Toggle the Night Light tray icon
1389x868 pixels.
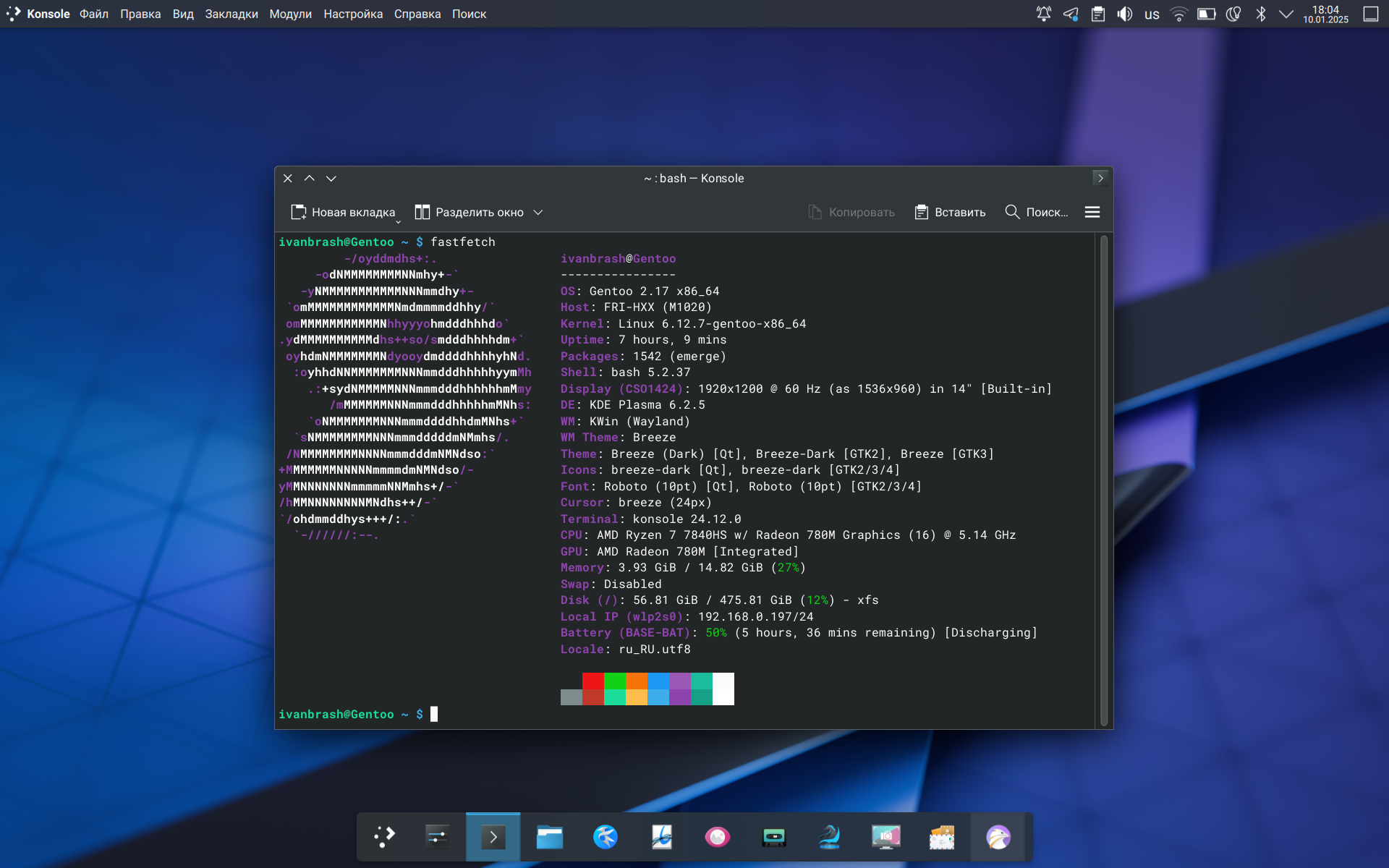click(1233, 14)
